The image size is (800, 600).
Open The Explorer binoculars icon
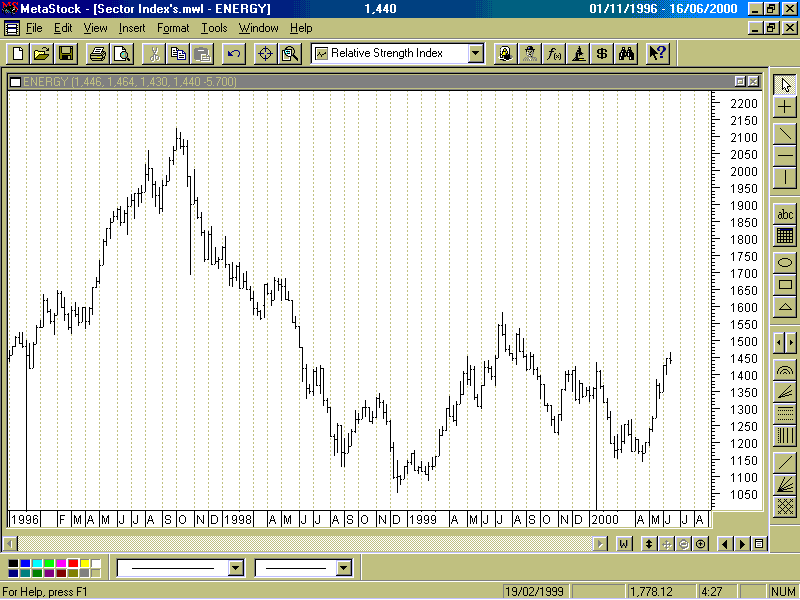(x=626, y=54)
